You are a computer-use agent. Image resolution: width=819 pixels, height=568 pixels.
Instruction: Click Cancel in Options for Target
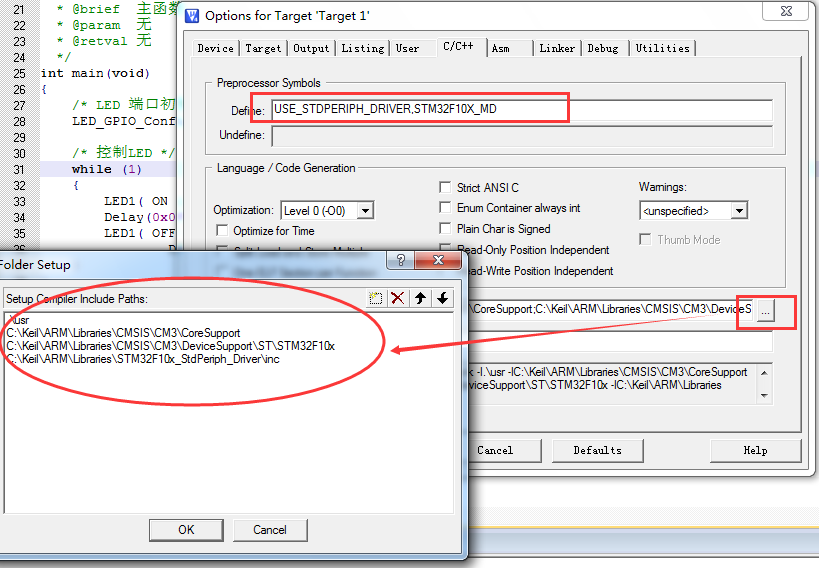tap(495, 450)
